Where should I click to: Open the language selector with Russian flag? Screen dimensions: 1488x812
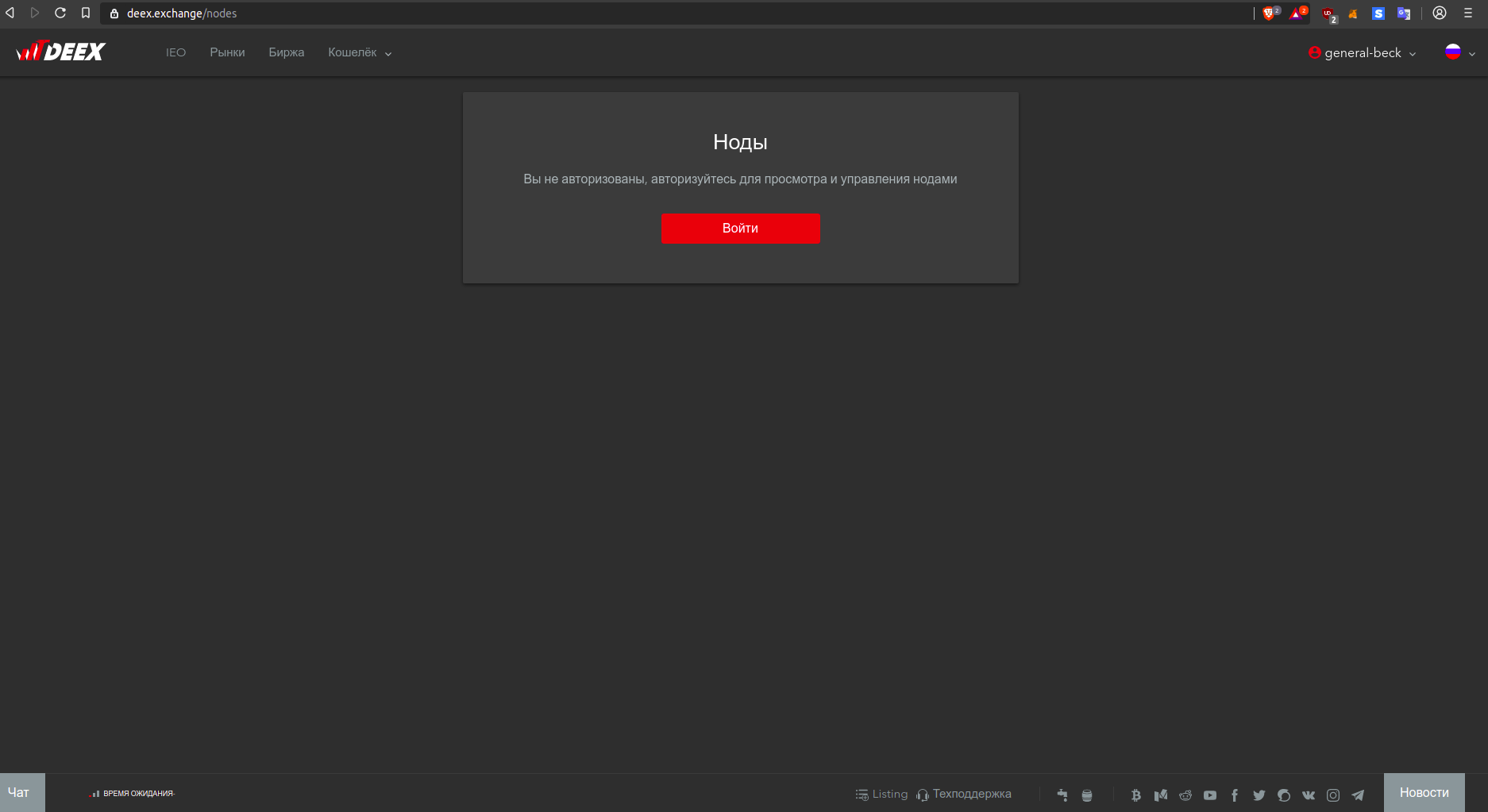(1460, 52)
